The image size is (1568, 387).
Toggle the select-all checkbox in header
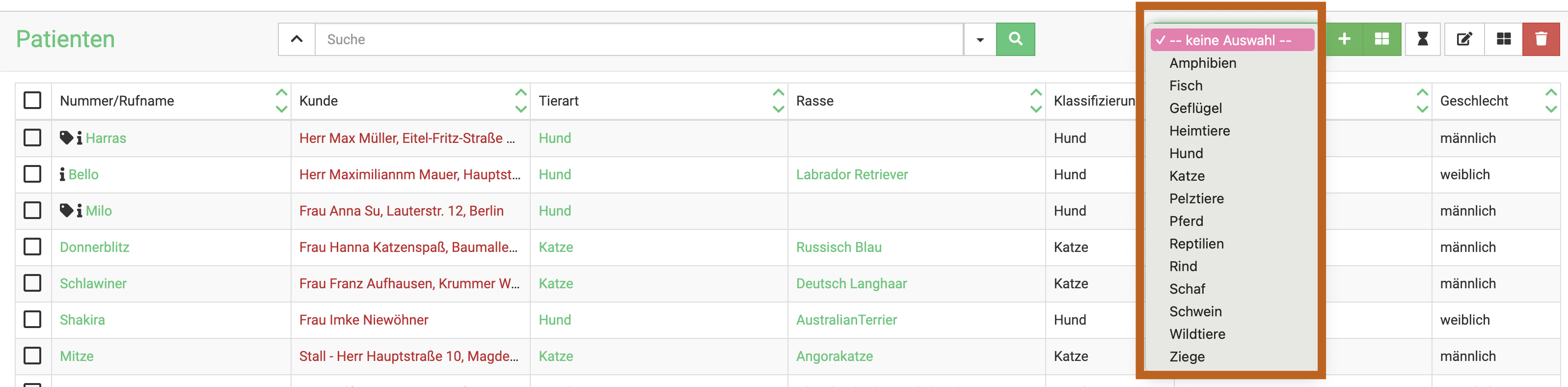[x=32, y=100]
